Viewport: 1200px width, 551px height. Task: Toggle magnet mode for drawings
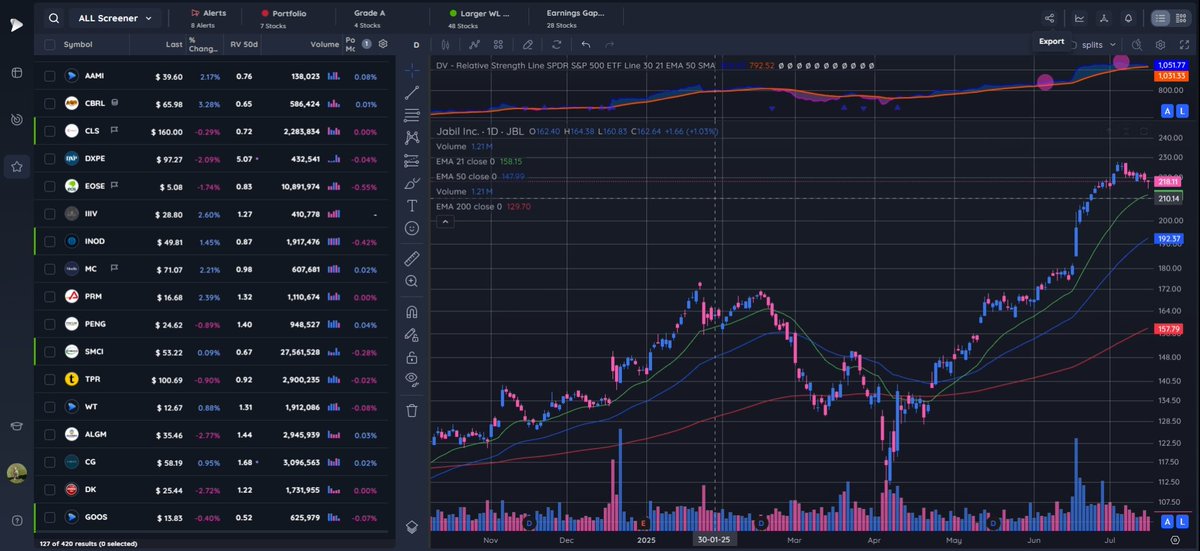pyautogui.click(x=412, y=310)
